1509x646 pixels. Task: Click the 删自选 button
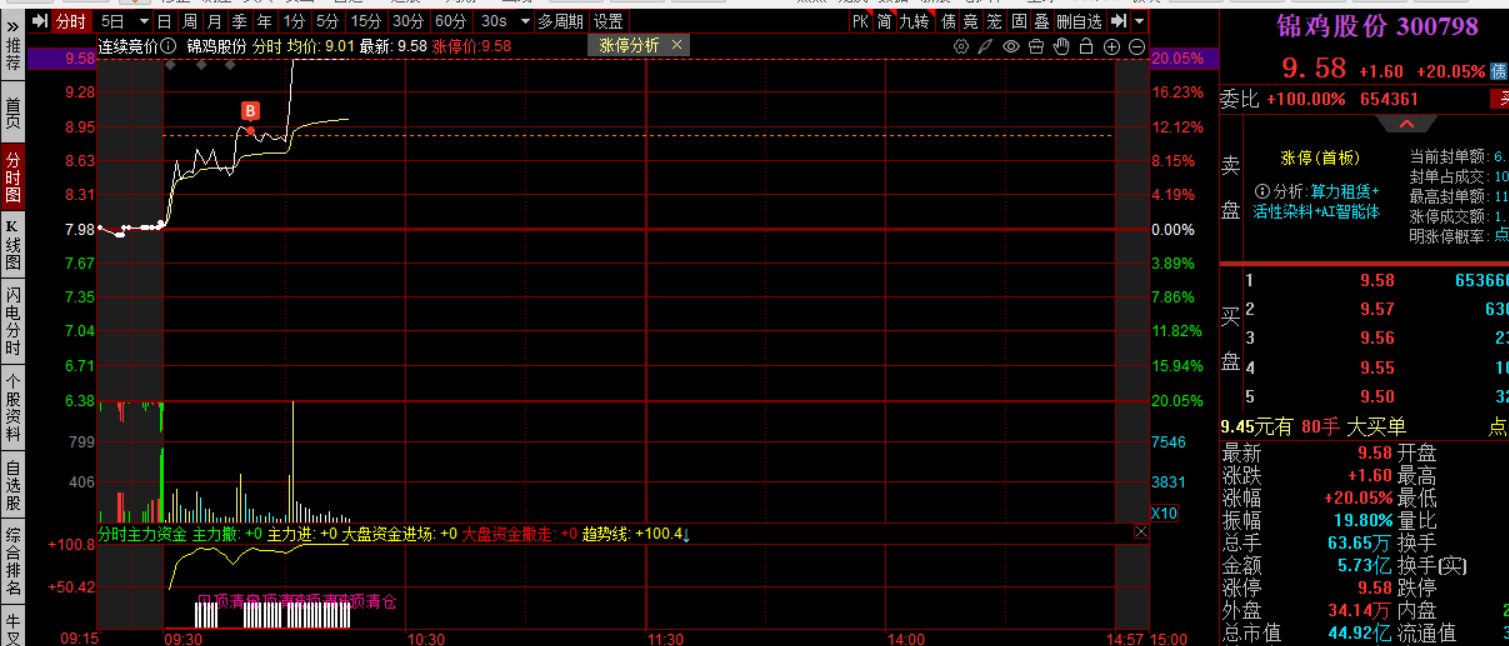click(x=1079, y=21)
